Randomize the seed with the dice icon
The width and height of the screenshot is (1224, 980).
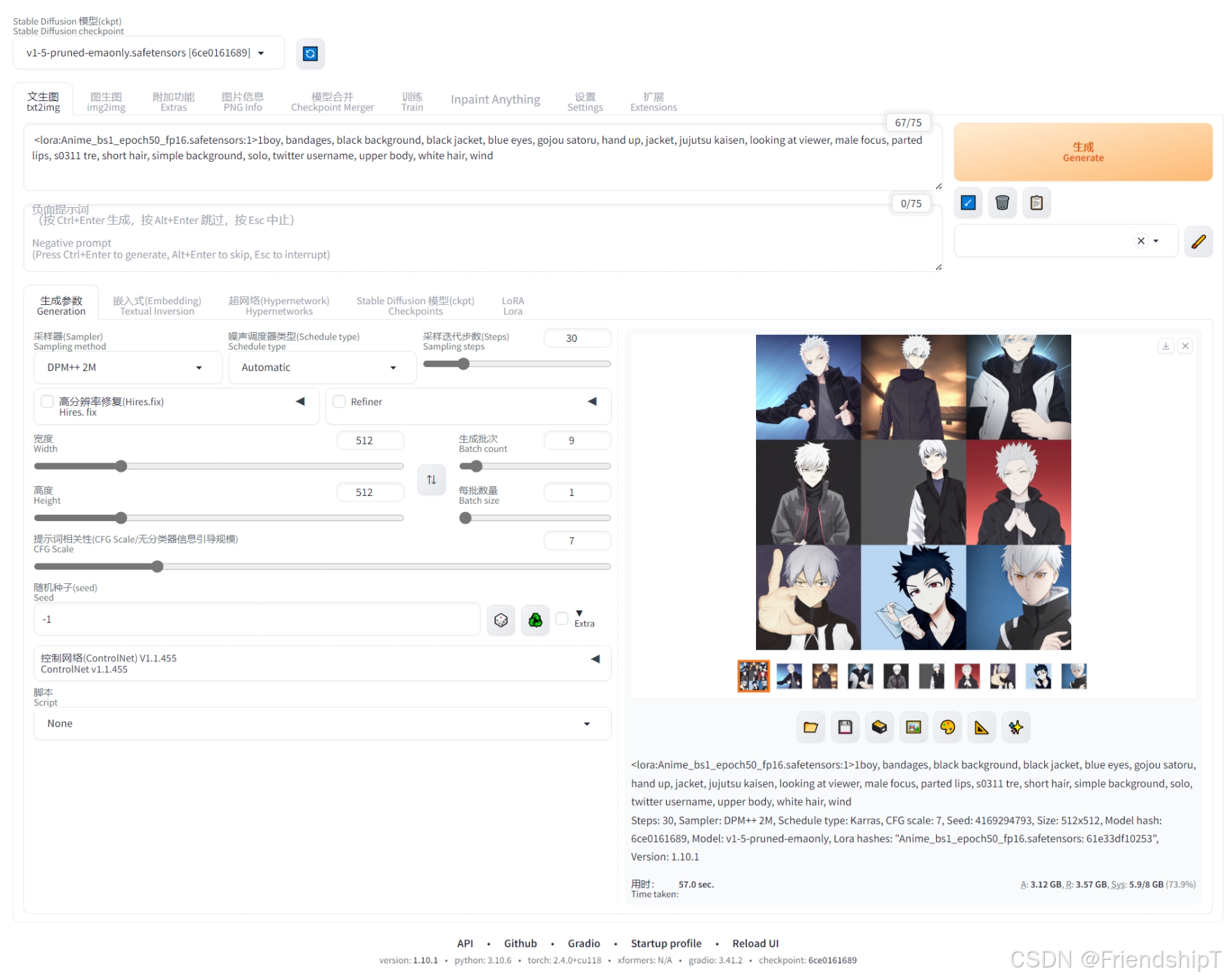(x=501, y=619)
